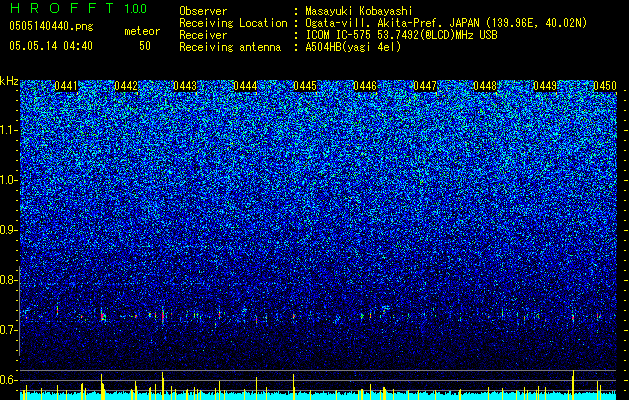Click the 0441 time marker
The image size is (629, 400).
[66, 86]
